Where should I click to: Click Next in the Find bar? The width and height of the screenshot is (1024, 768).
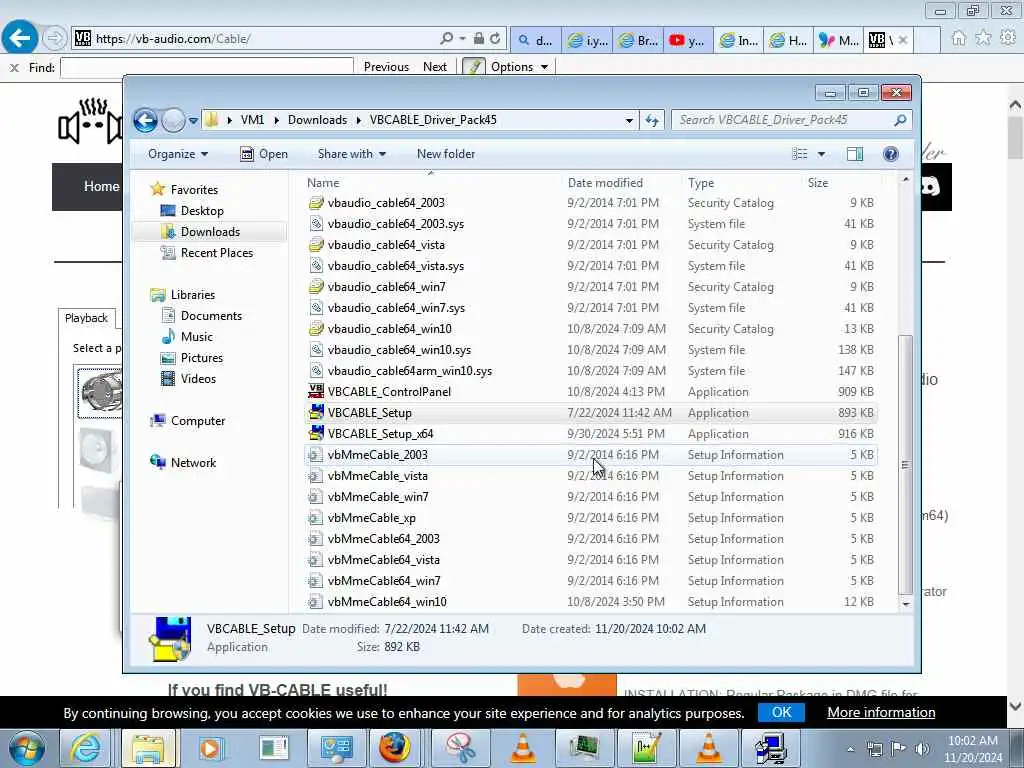coord(434,67)
